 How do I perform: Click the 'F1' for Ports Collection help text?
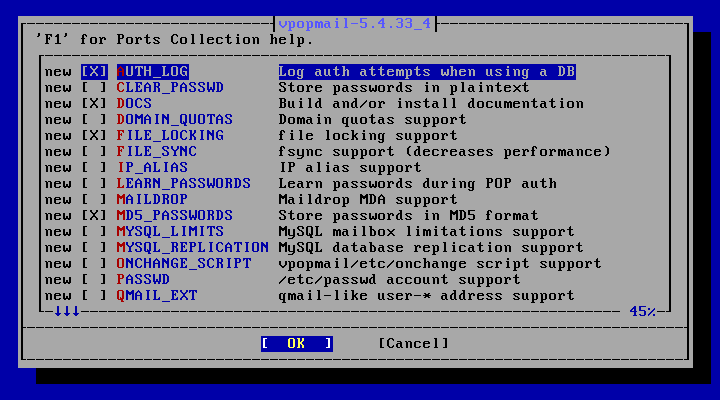[174, 40]
